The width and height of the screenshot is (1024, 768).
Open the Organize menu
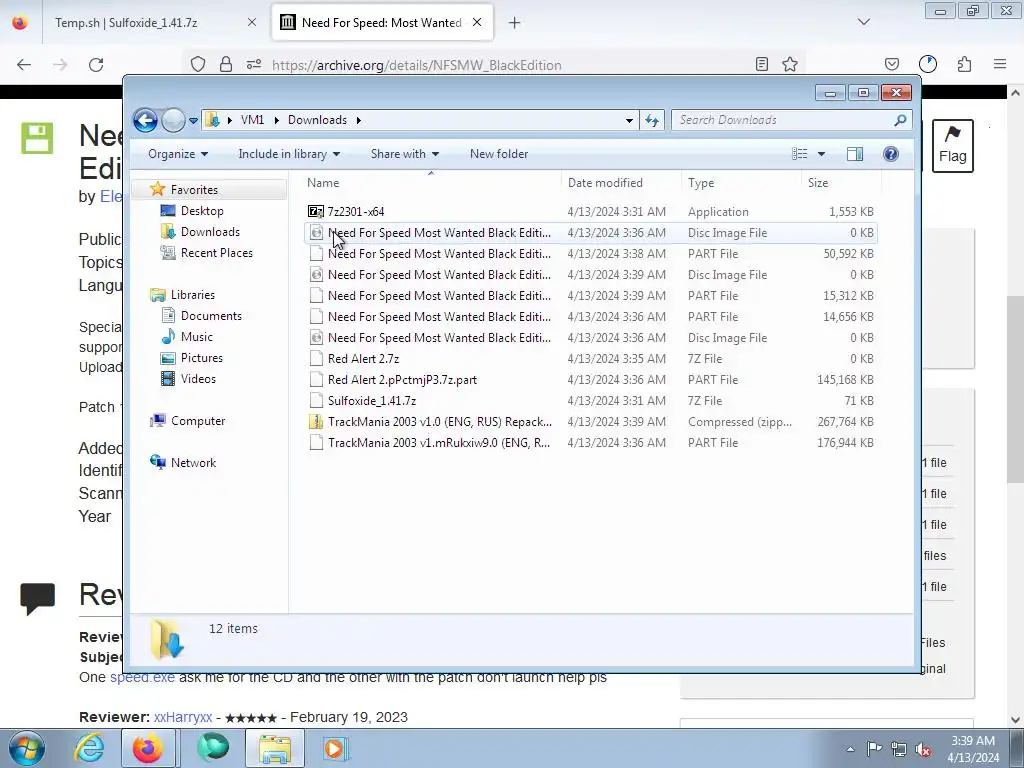[x=178, y=154]
